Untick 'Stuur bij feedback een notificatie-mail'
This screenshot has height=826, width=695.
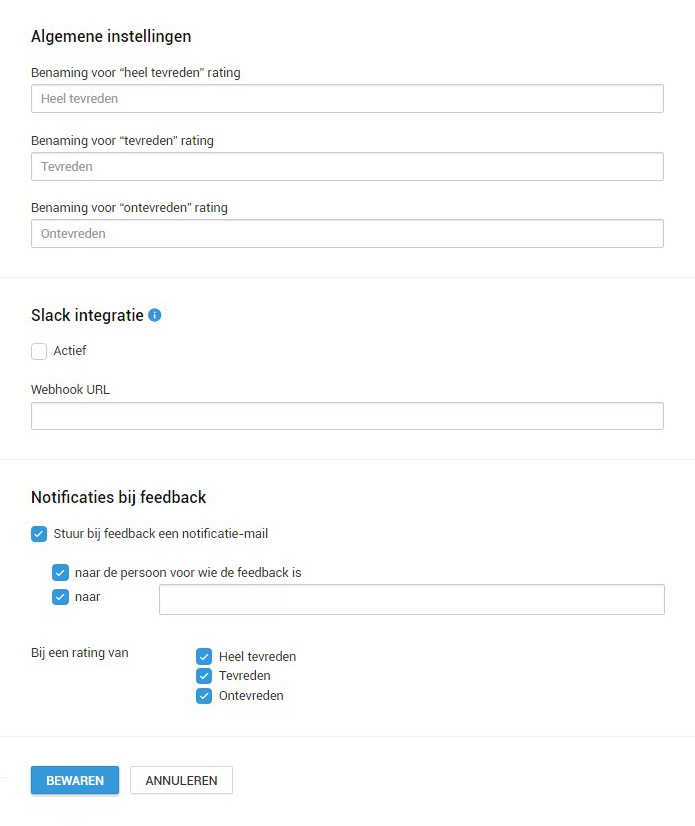[x=39, y=534]
